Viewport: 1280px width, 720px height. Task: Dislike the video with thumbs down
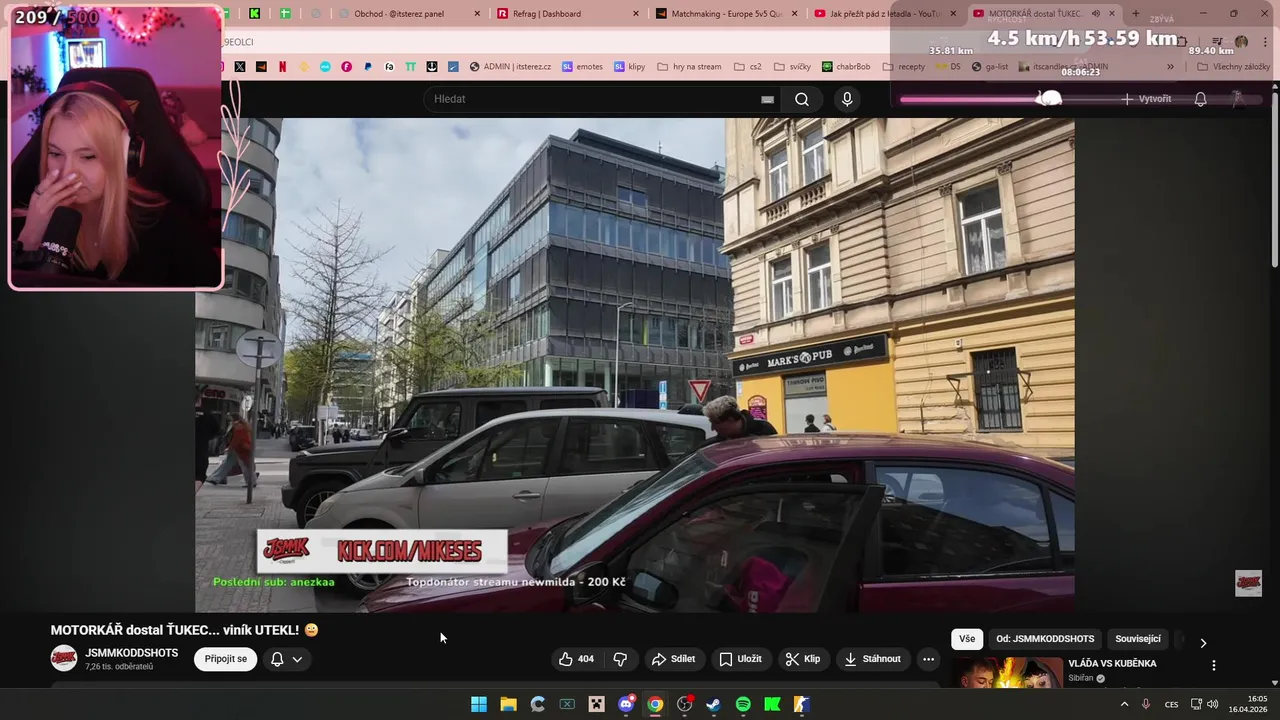(x=620, y=659)
